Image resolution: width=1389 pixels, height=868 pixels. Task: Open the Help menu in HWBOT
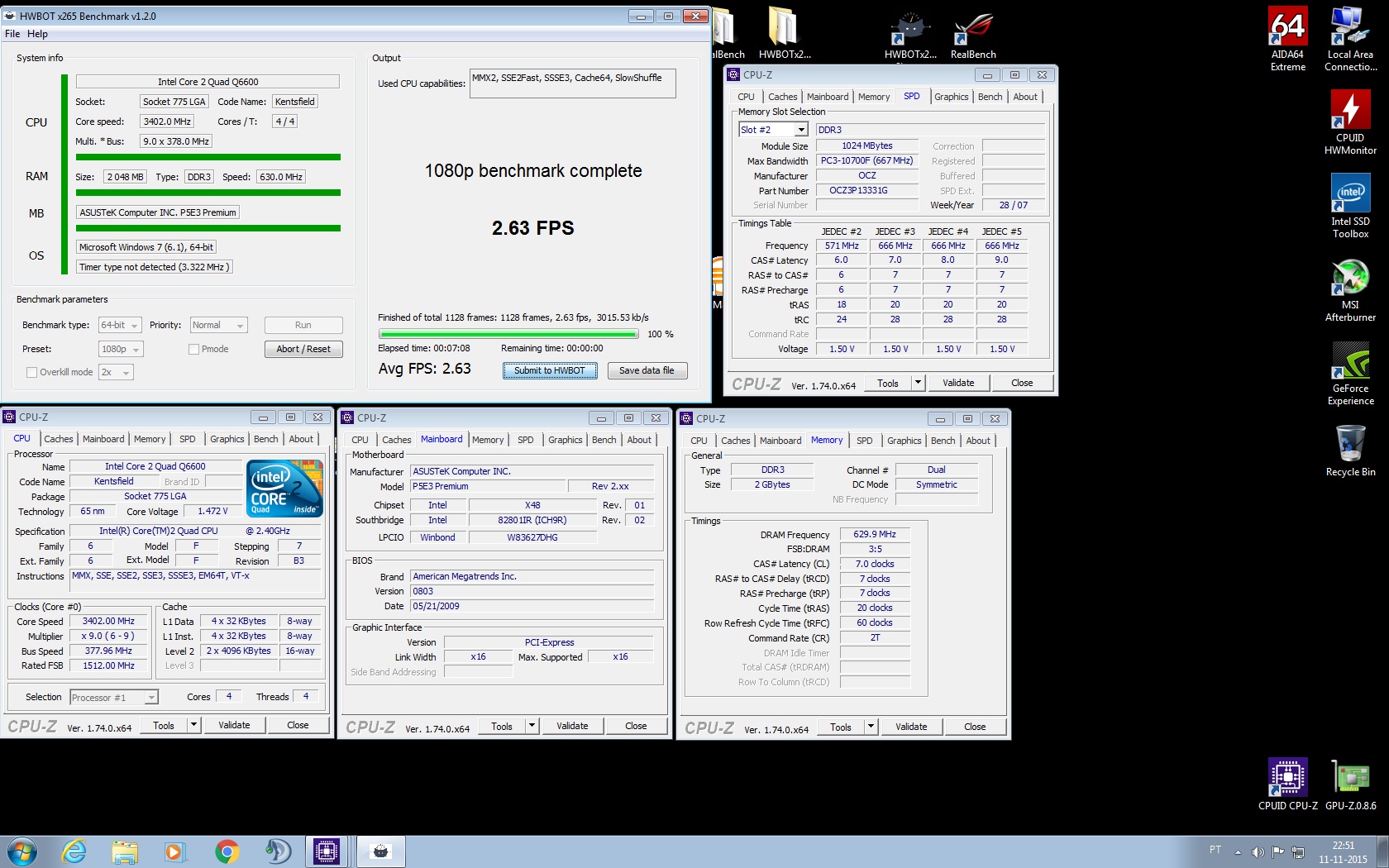pos(37,34)
